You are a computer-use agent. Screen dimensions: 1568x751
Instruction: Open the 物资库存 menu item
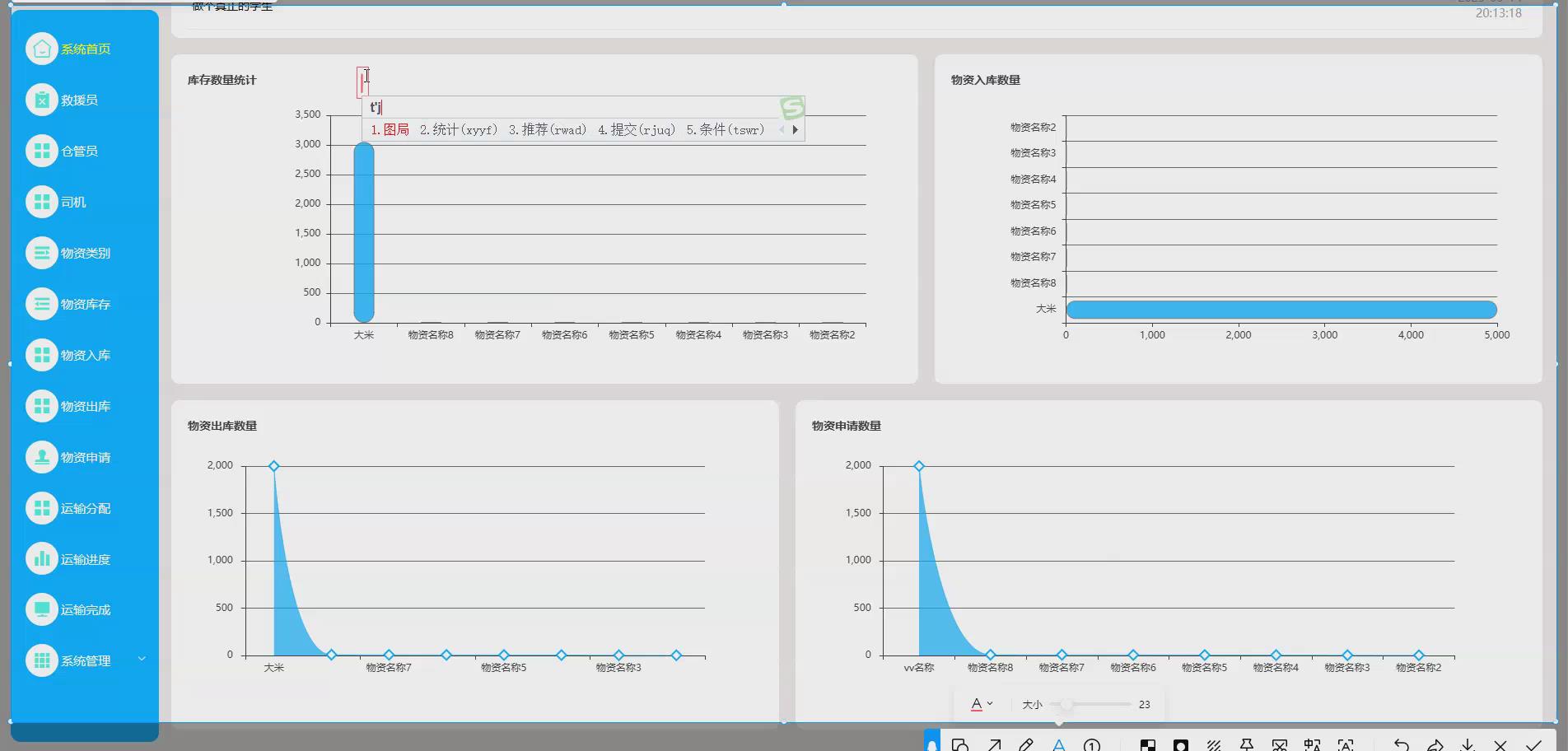pos(86,304)
